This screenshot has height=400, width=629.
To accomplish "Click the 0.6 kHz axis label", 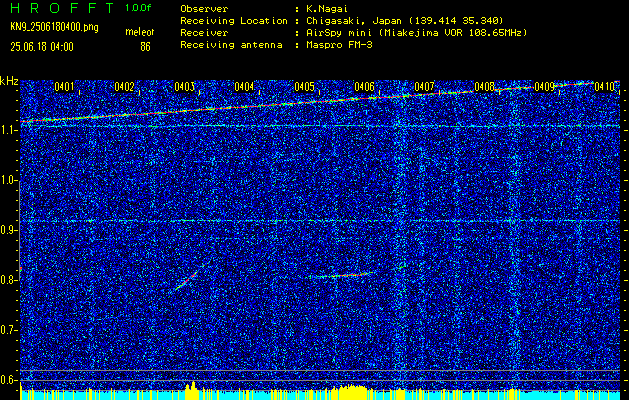I will pos(8,380).
